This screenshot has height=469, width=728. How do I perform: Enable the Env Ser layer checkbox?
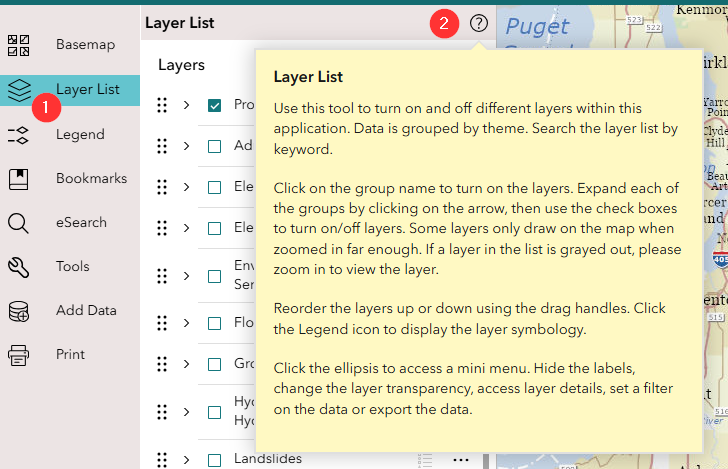pyautogui.click(x=214, y=276)
